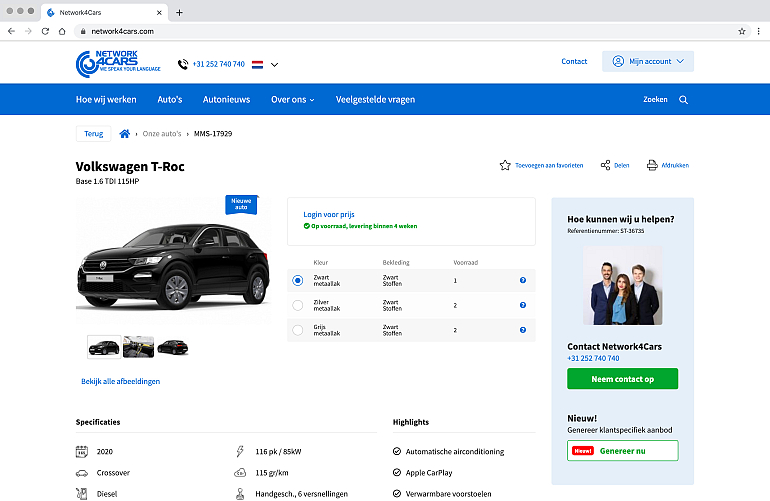This screenshot has width=770, height=501.
Task: Open the Mijn account dropdown
Action: pyautogui.click(x=648, y=61)
